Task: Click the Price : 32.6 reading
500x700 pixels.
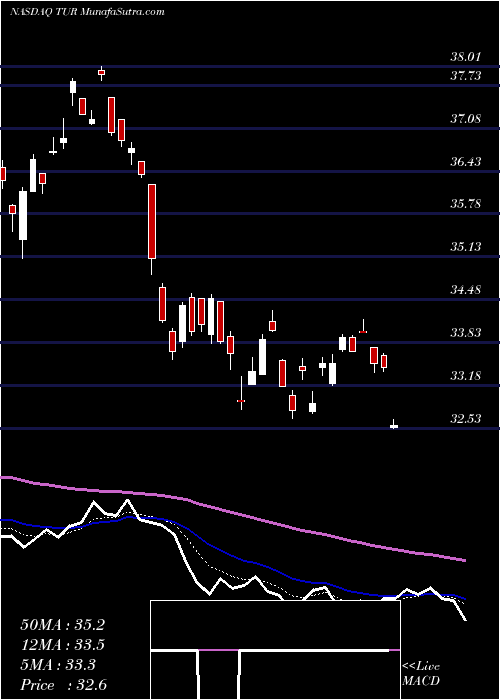Action: (x=62, y=686)
